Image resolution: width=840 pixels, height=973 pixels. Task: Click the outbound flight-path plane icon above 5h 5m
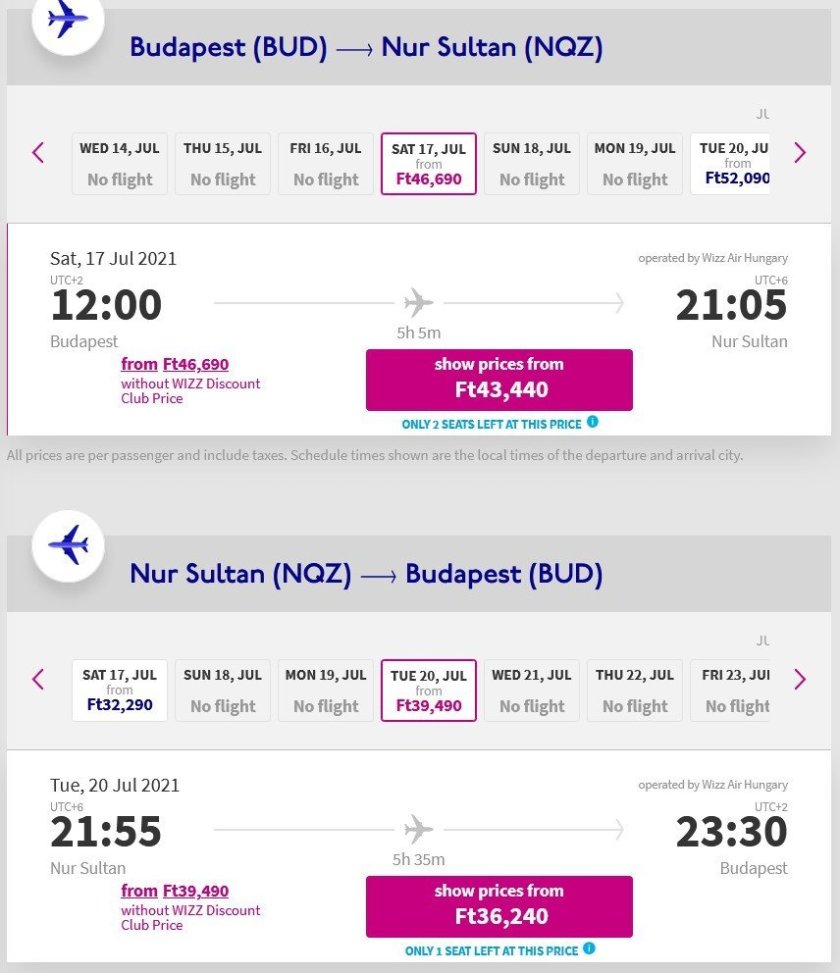click(x=418, y=302)
